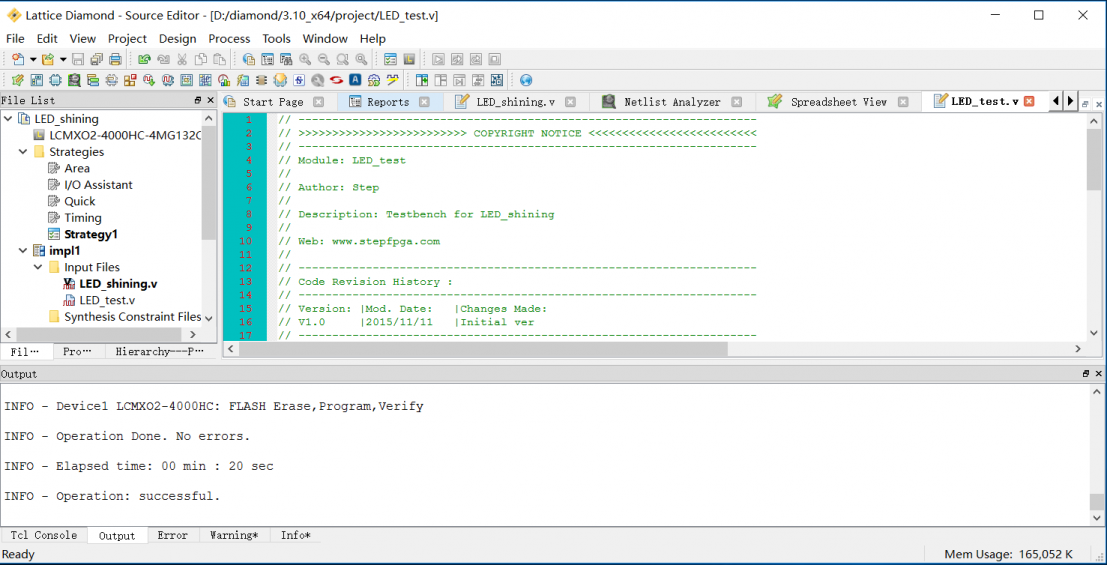Switch to the Warning* output tab
Image resolution: width=1107 pixels, height=565 pixels.
(x=234, y=535)
